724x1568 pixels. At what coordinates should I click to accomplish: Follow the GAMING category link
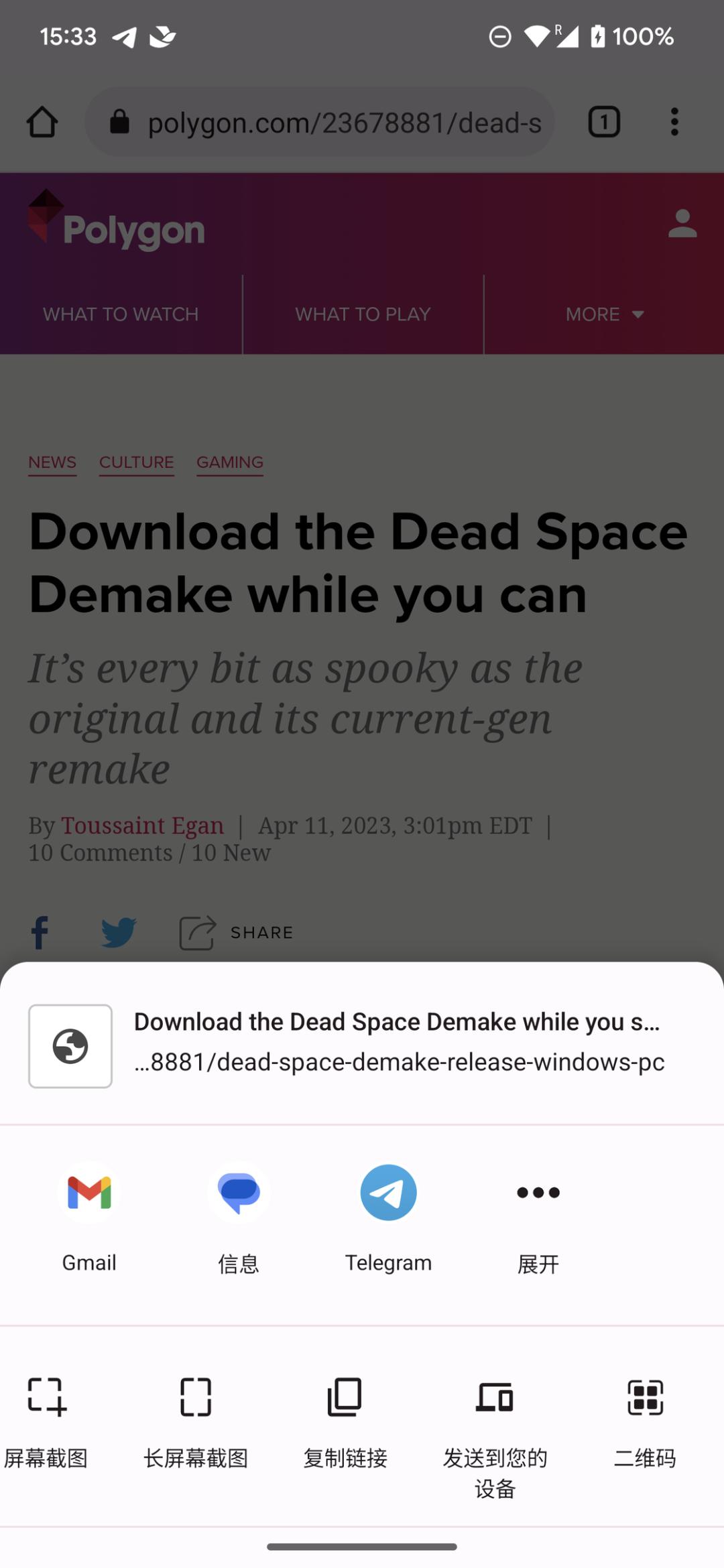click(230, 462)
